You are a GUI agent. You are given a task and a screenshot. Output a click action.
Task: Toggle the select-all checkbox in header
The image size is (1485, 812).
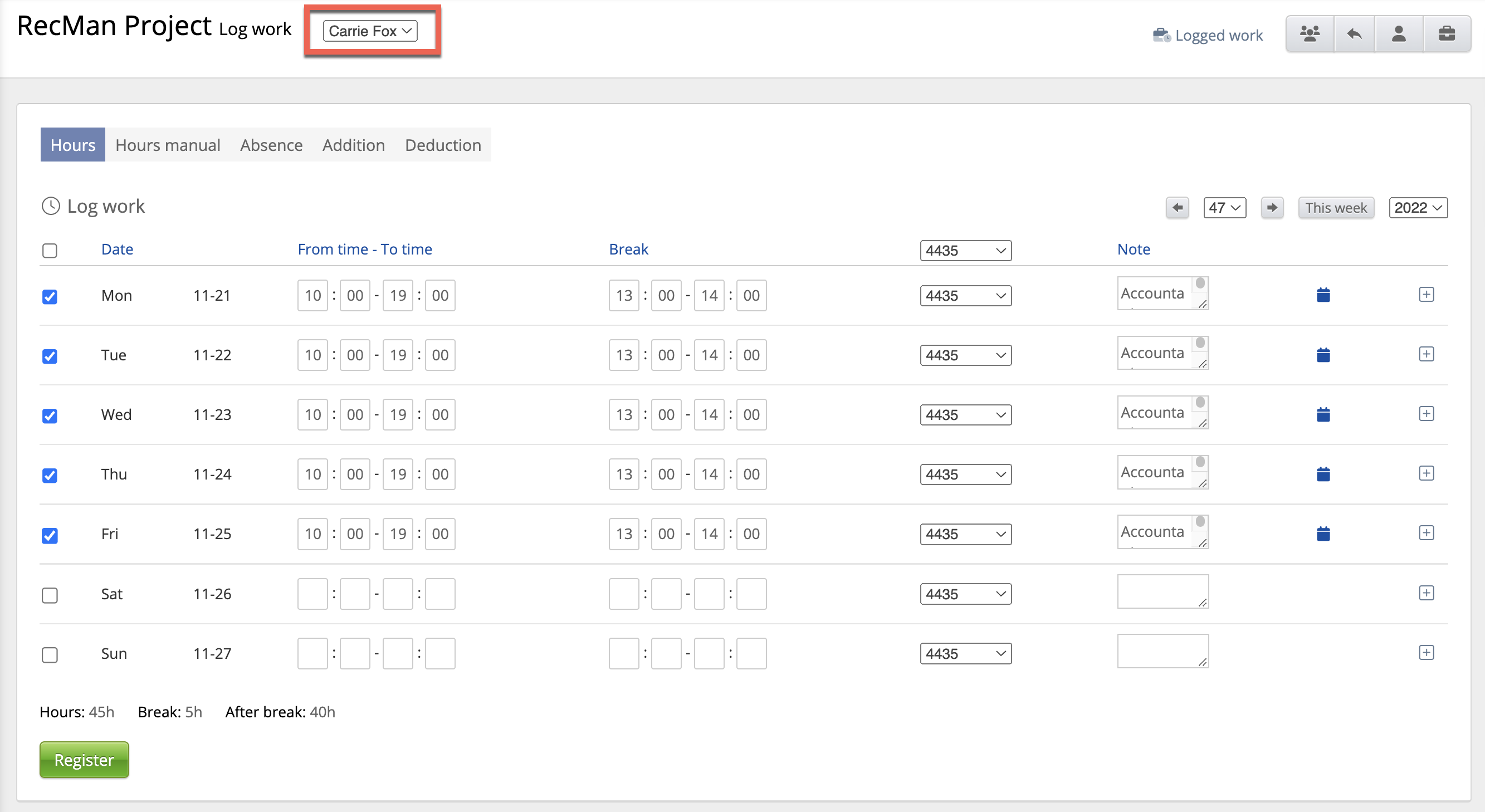click(x=50, y=251)
